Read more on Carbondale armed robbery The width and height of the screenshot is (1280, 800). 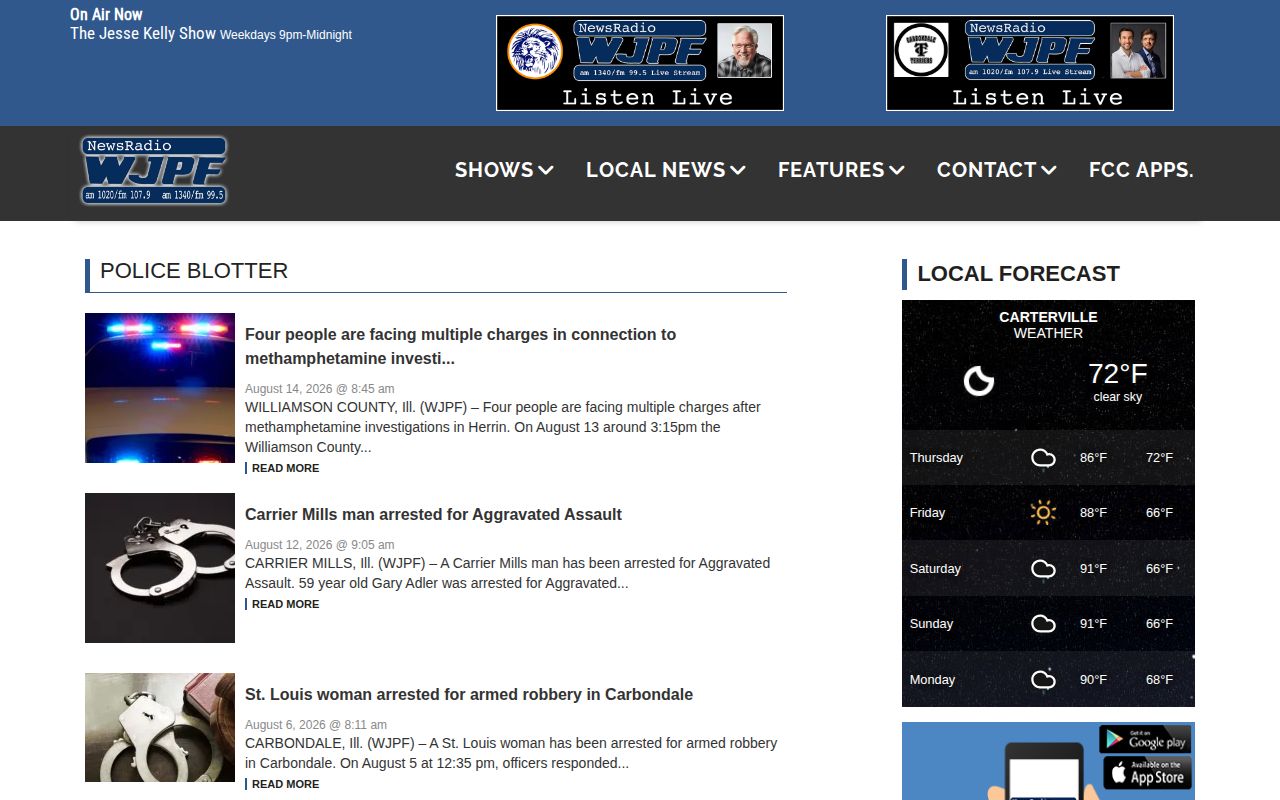285,784
